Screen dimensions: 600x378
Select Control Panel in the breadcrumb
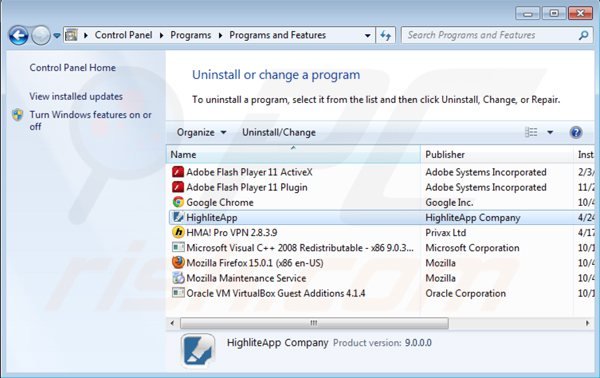(123, 35)
